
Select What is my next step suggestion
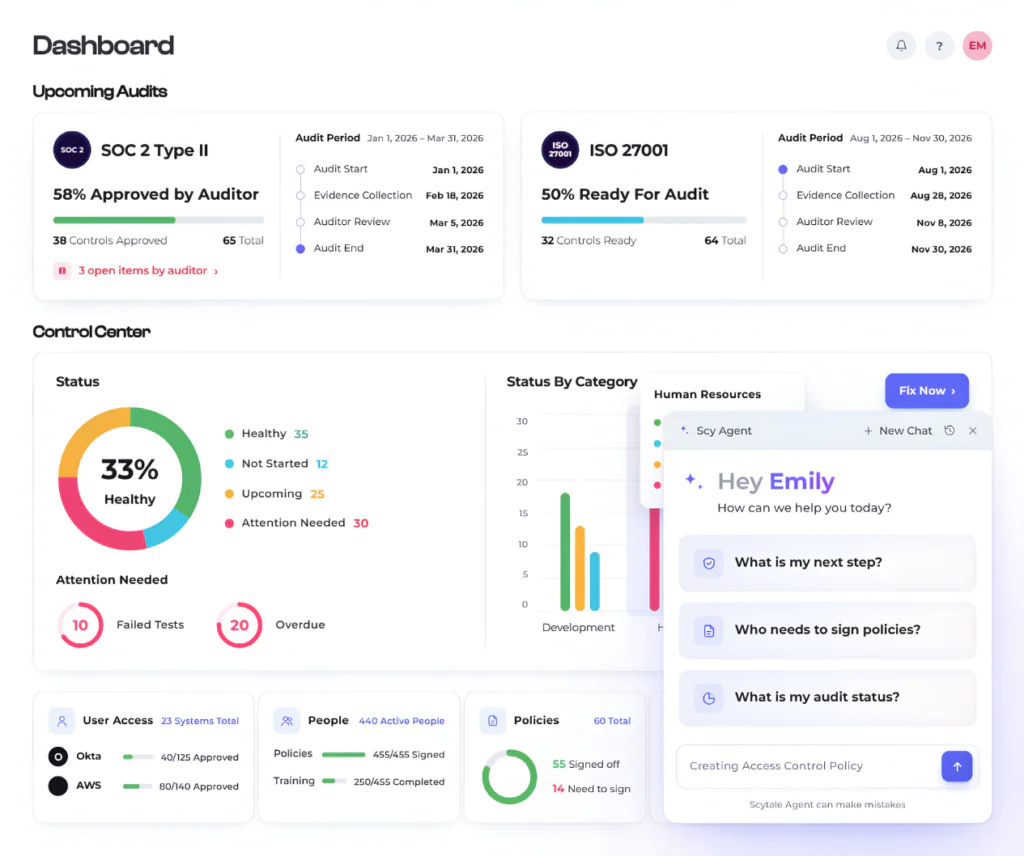coord(827,563)
